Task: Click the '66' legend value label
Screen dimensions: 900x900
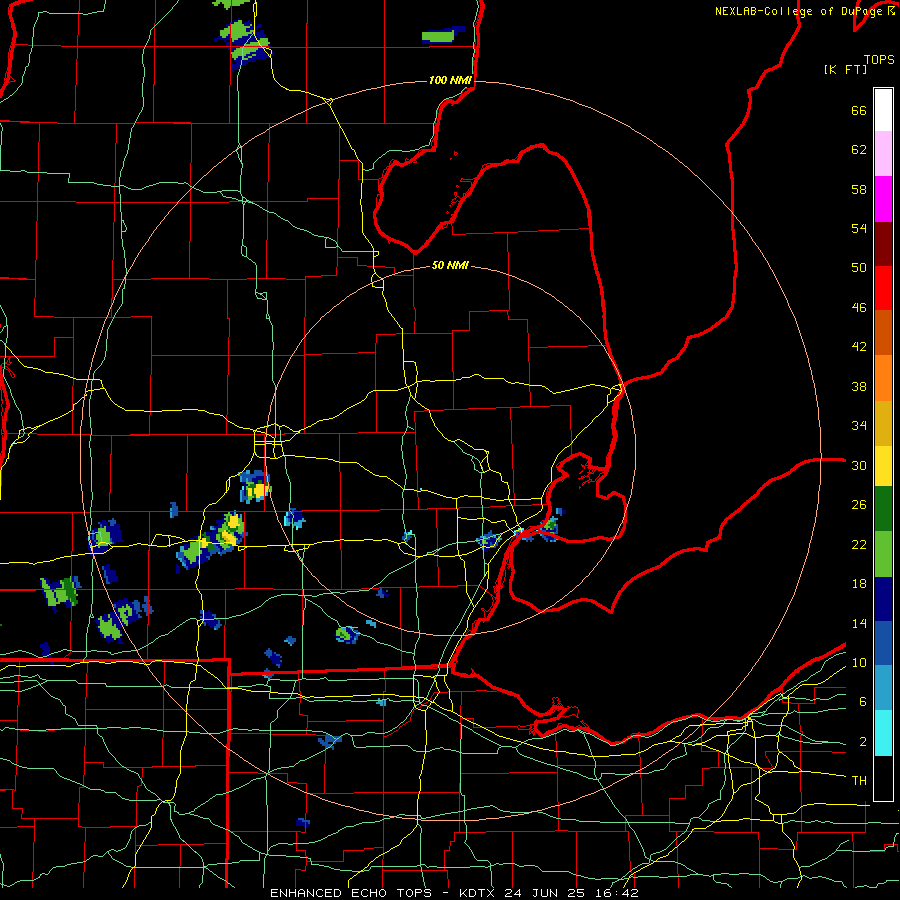Action: click(x=859, y=111)
